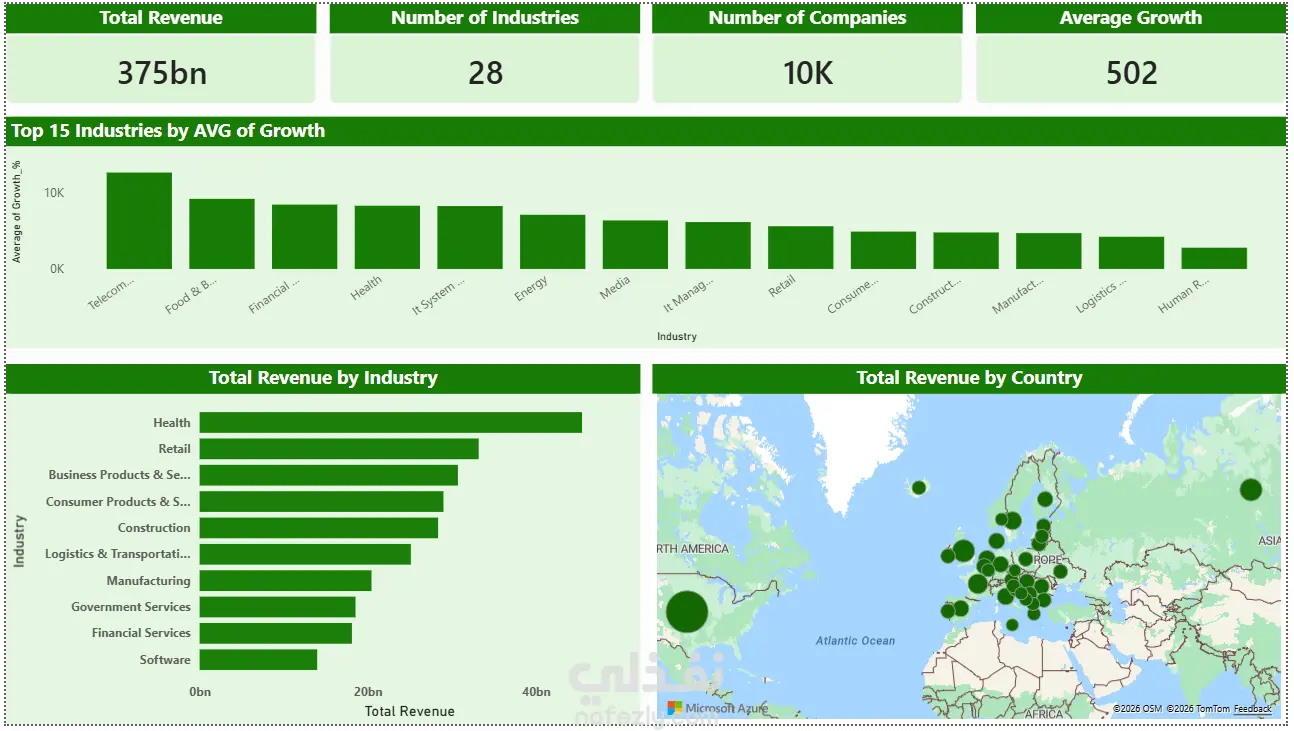Click the 40bn tick on revenue axis
The image size is (1294, 731).
pos(537,692)
